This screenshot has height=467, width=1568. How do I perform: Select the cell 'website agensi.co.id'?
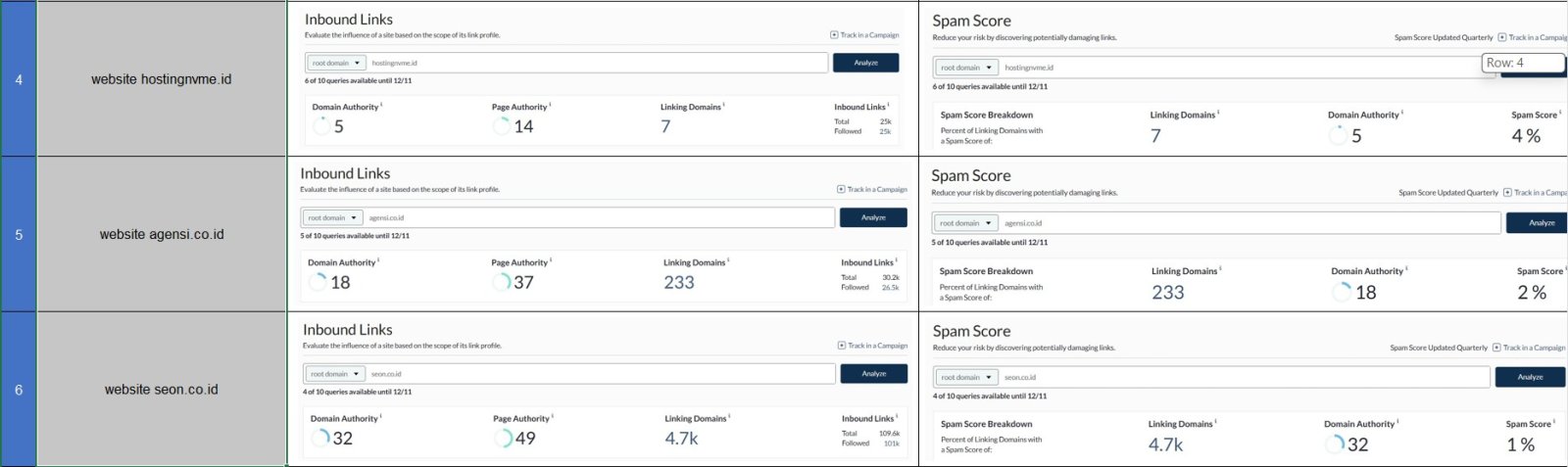[x=162, y=234]
